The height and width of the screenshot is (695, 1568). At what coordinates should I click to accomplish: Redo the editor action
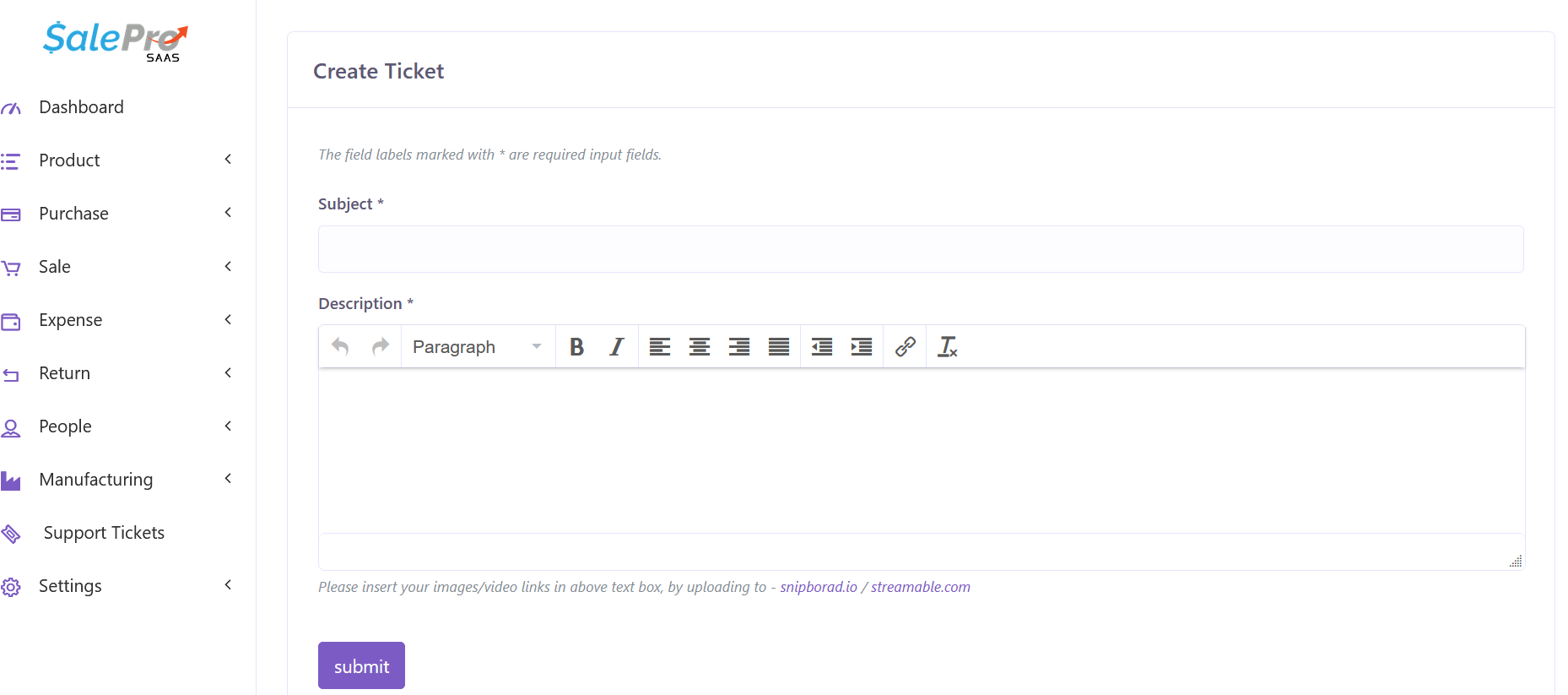point(381,347)
